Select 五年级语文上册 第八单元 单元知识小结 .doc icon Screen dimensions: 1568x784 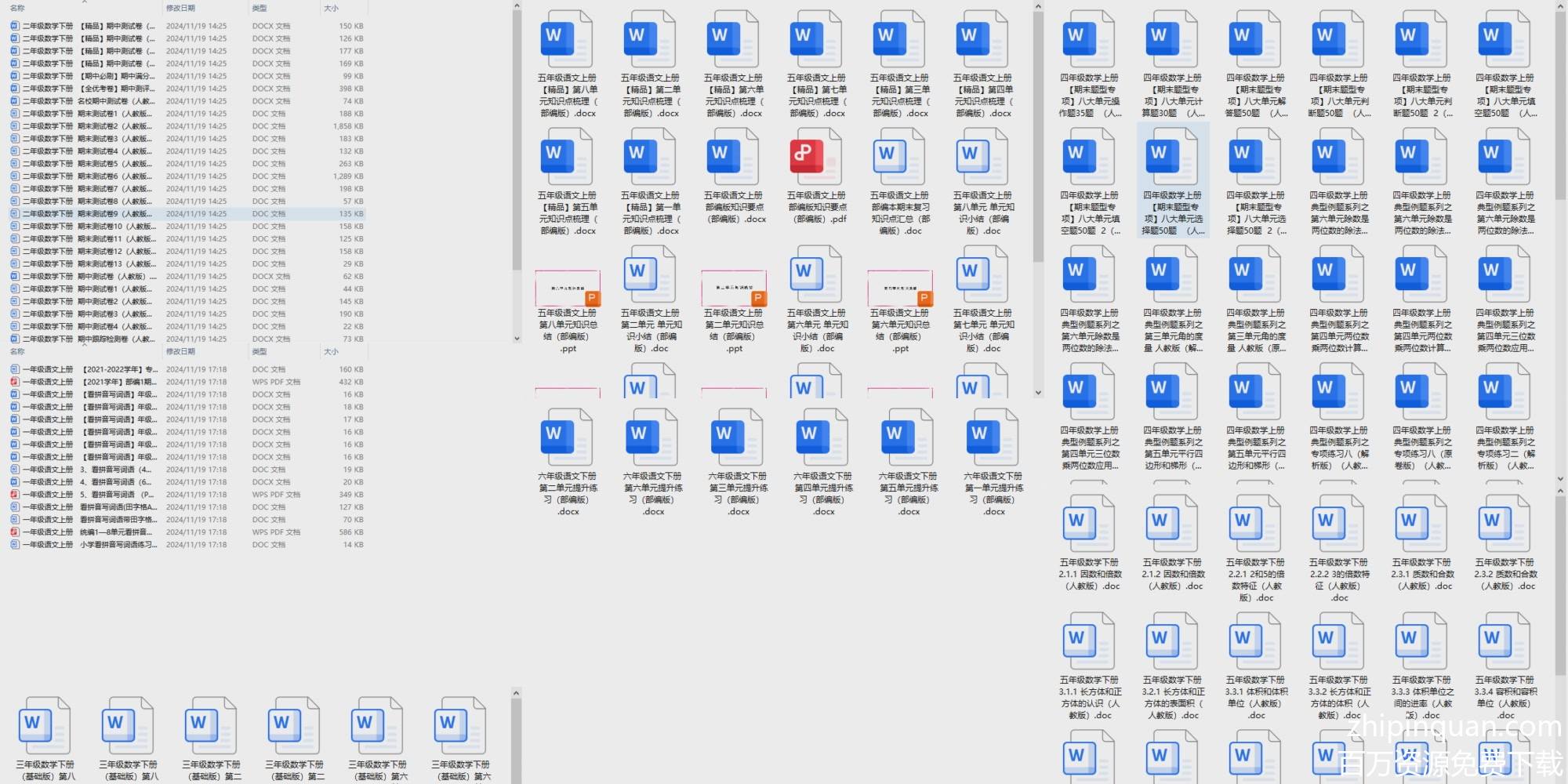982,156
